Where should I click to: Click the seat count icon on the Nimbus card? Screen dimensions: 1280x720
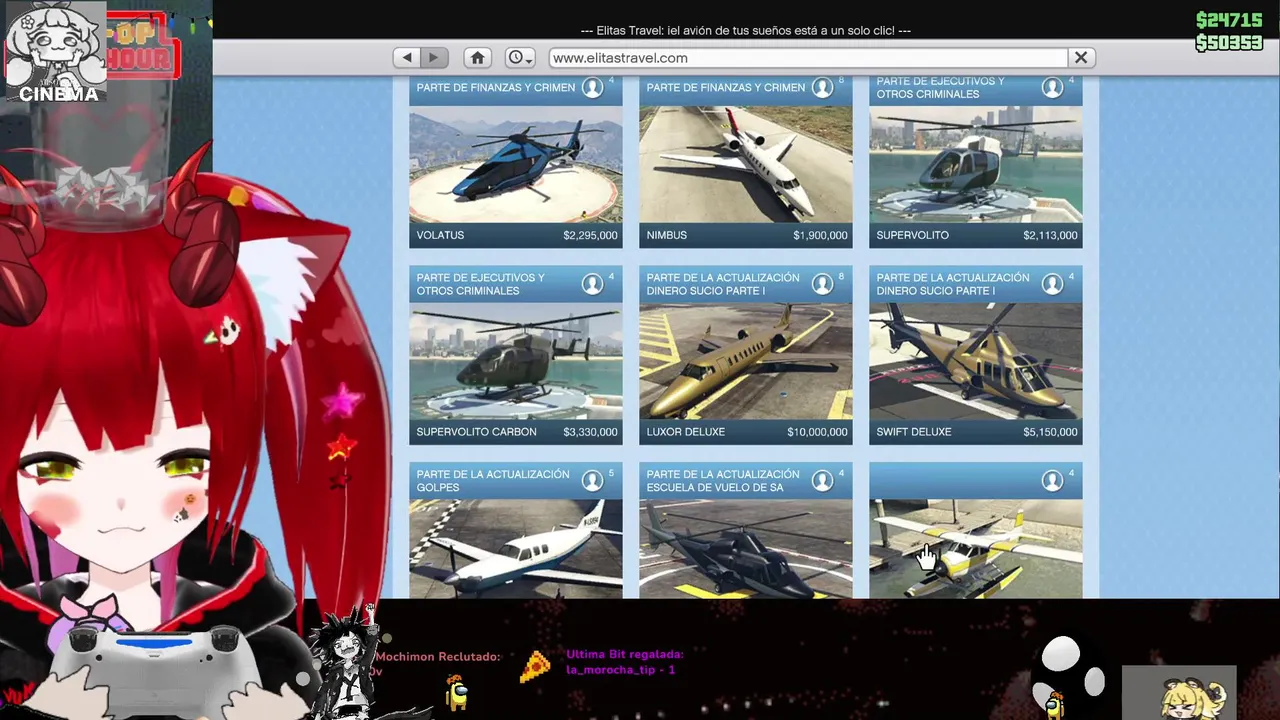click(823, 88)
